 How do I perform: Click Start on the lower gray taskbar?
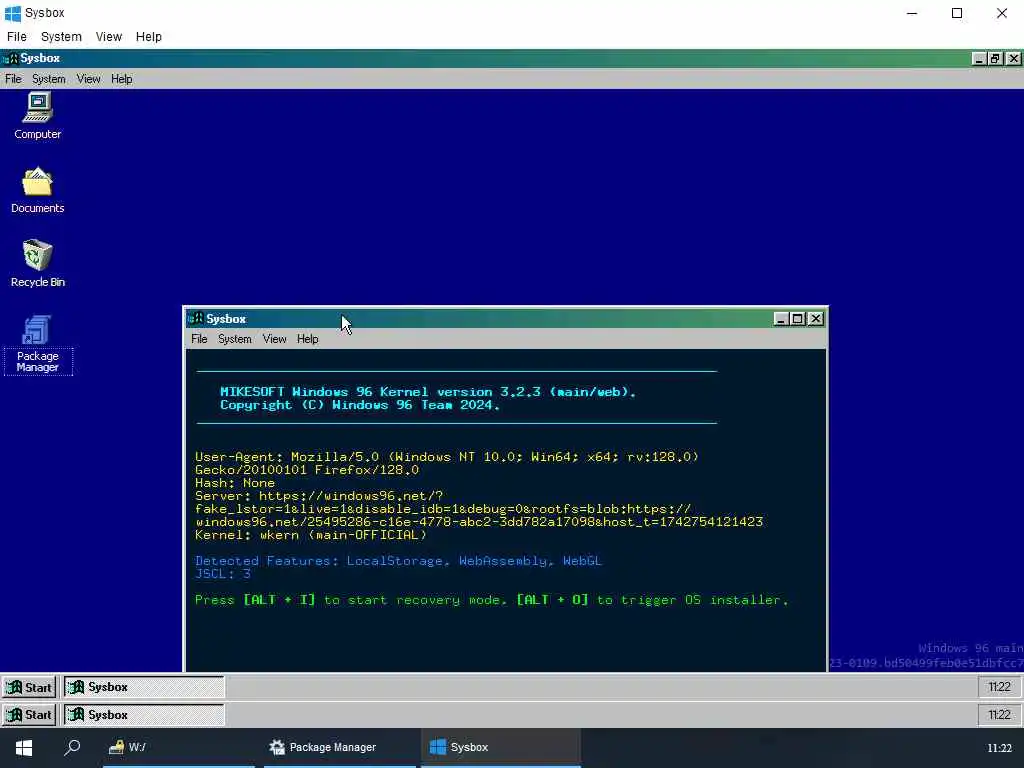point(29,714)
